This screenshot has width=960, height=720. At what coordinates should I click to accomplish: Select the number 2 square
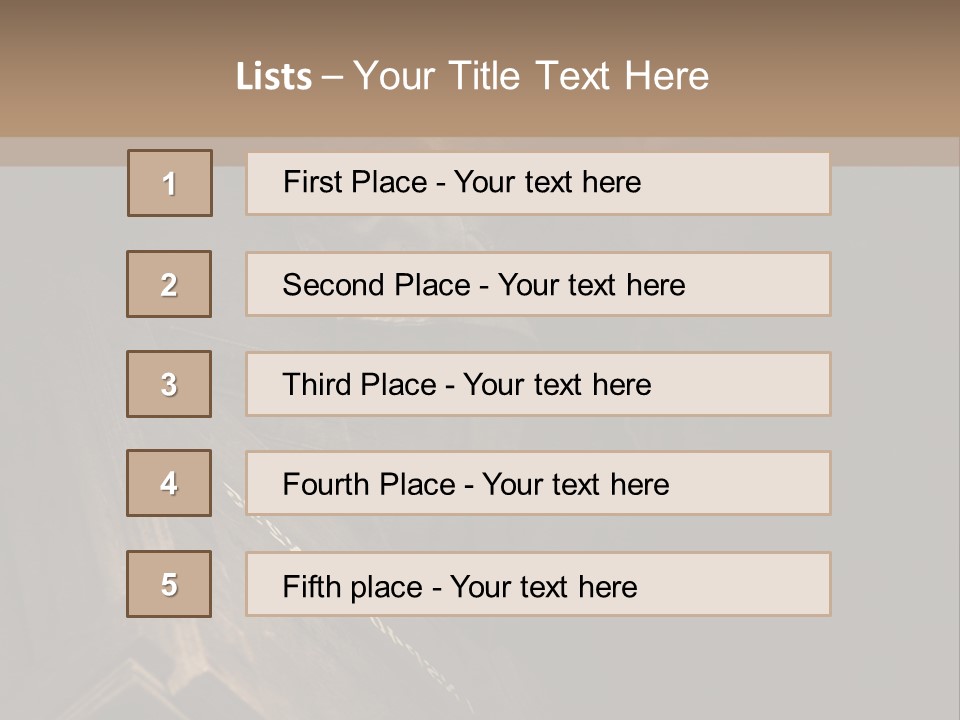[x=169, y=284]
